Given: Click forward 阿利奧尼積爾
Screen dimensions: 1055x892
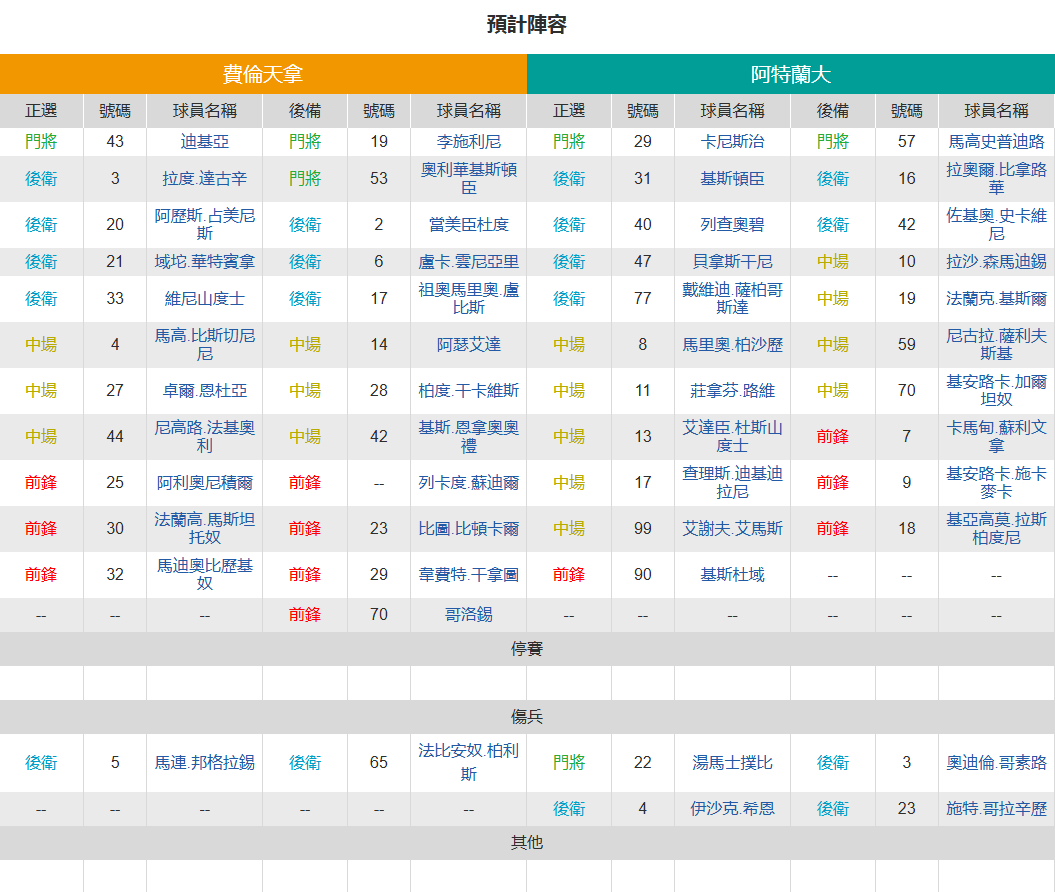Looking at the screenshot, I should (x=205, y=483).
